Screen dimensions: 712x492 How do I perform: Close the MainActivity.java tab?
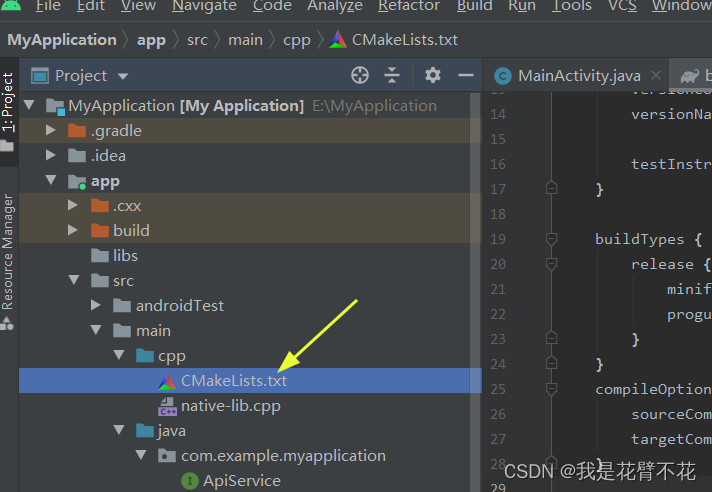(x=656, y=75)
